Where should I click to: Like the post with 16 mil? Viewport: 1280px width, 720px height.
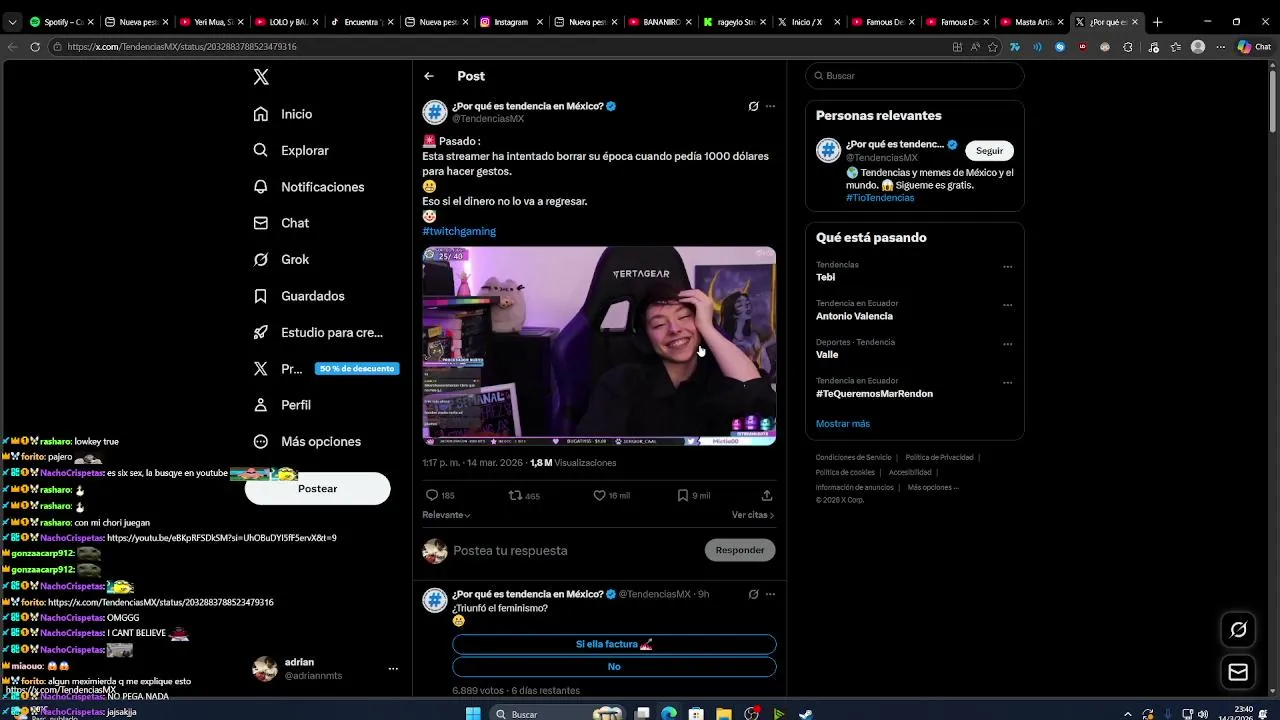coord(599,495)
